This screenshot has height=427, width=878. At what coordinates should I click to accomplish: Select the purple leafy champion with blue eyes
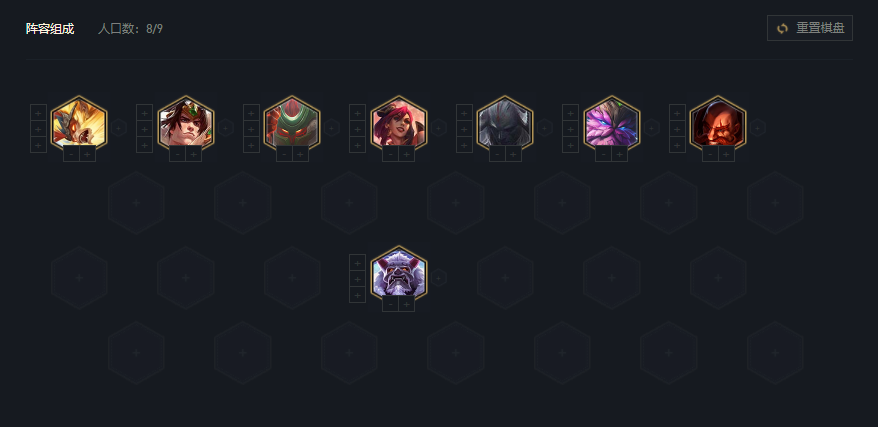tap(611, 124)
